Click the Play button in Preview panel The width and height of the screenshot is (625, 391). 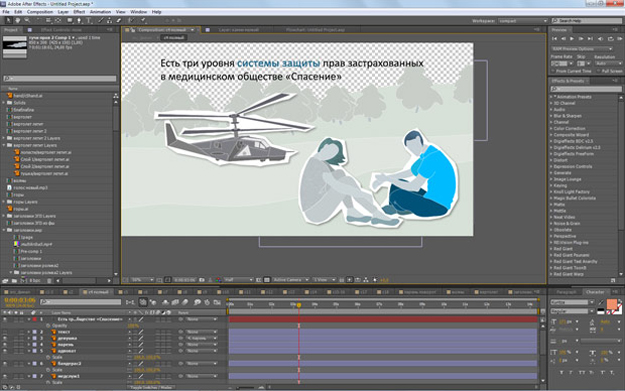pyautogui.click(x=572, y=39)
